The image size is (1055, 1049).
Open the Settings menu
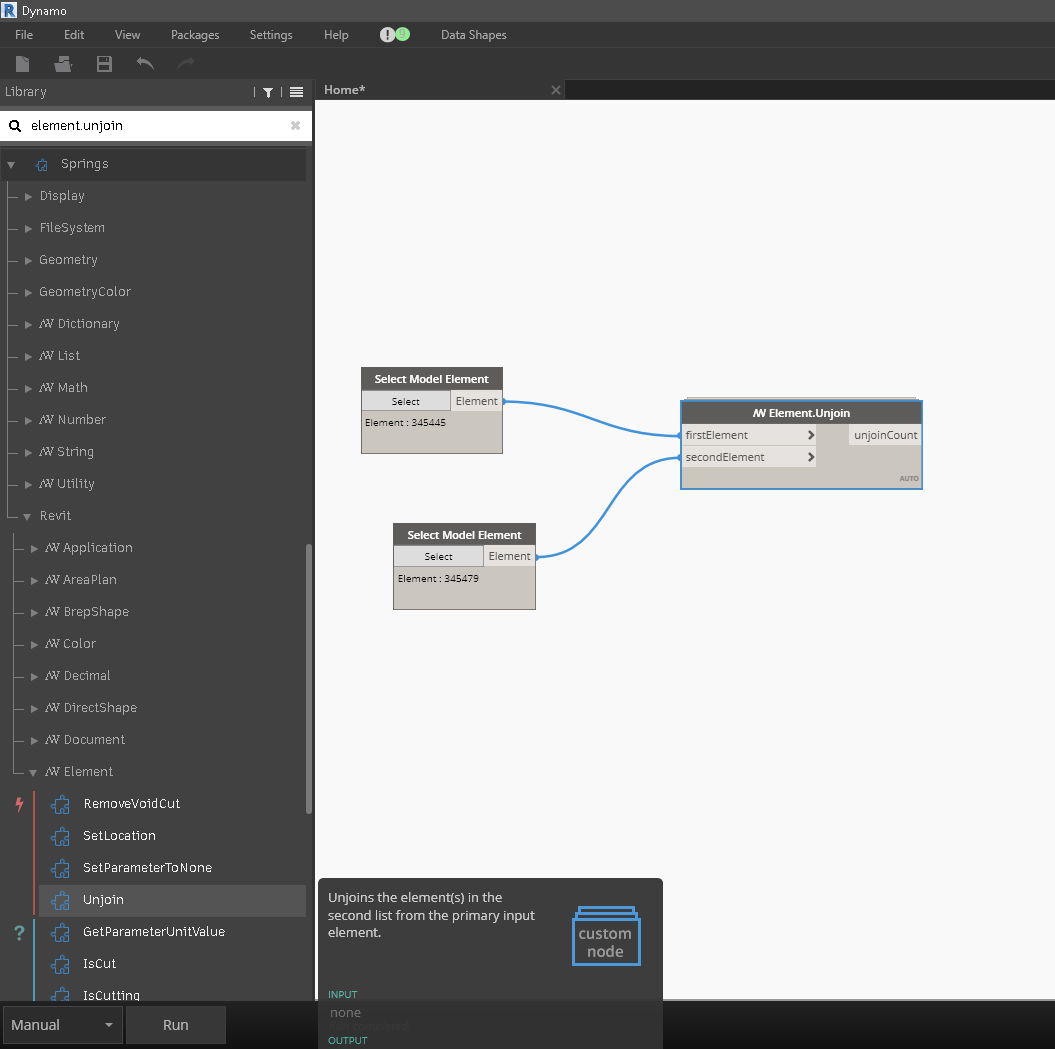click(271, 35)
